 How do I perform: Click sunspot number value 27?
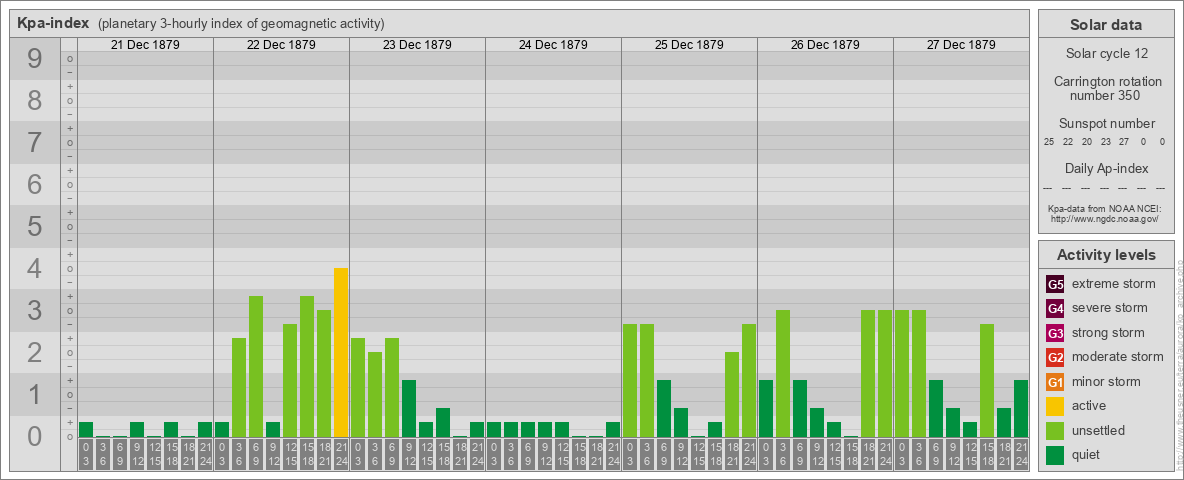click(x=1124, y=142)
